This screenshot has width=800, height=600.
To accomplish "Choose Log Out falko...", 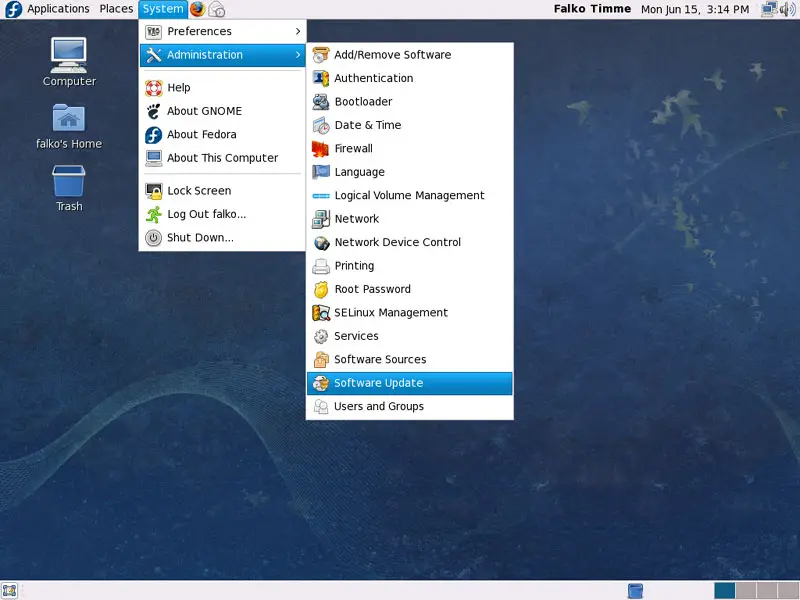I will coord(223,214).
